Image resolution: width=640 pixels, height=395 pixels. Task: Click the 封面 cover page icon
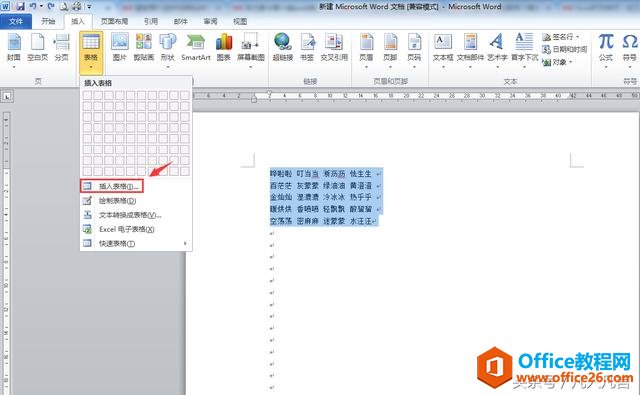point(14,42)
